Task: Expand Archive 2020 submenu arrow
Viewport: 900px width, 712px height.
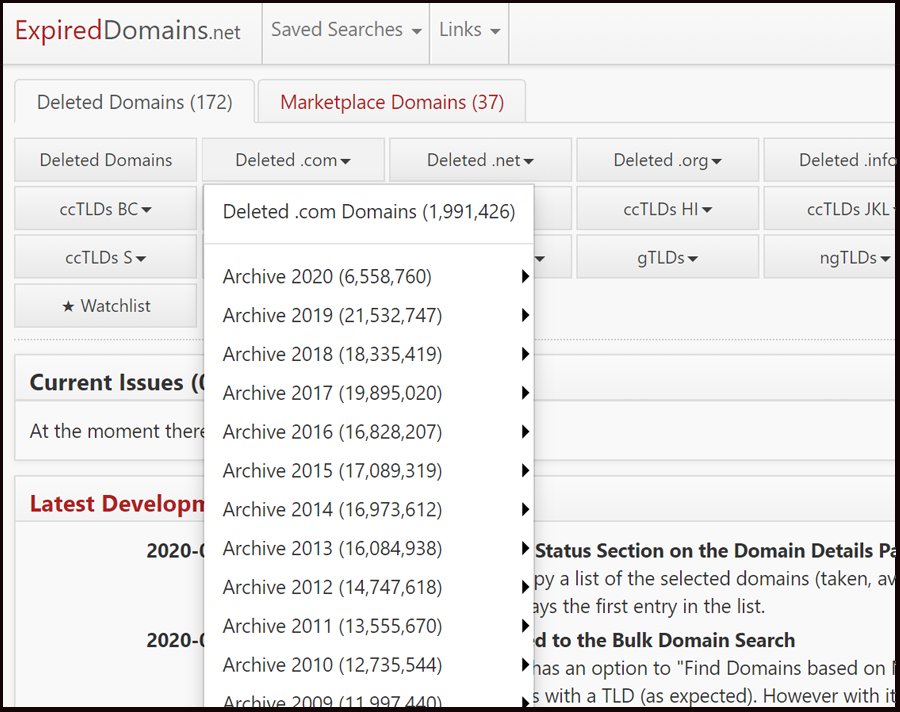Action: pos(525,276)
